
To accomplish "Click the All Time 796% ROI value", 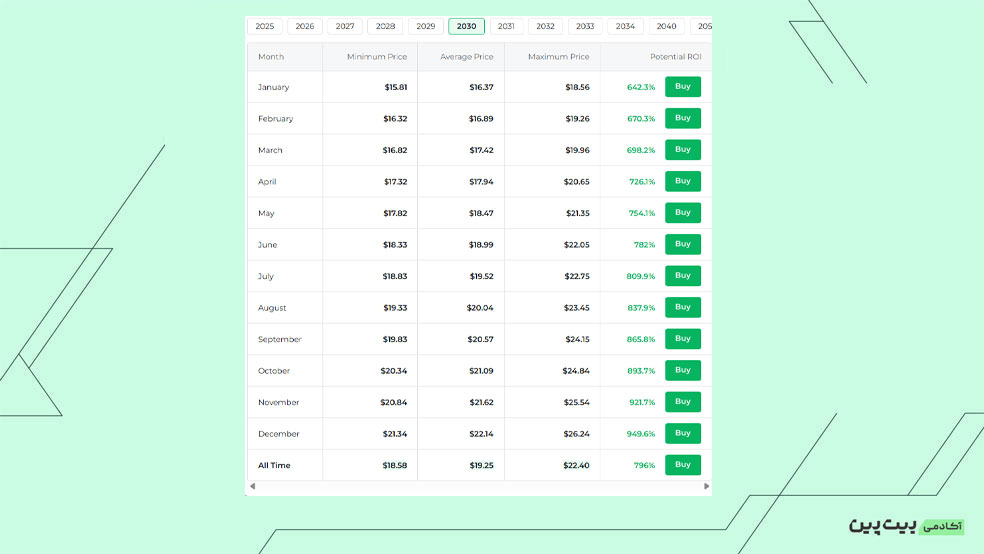I will [644, 466].
